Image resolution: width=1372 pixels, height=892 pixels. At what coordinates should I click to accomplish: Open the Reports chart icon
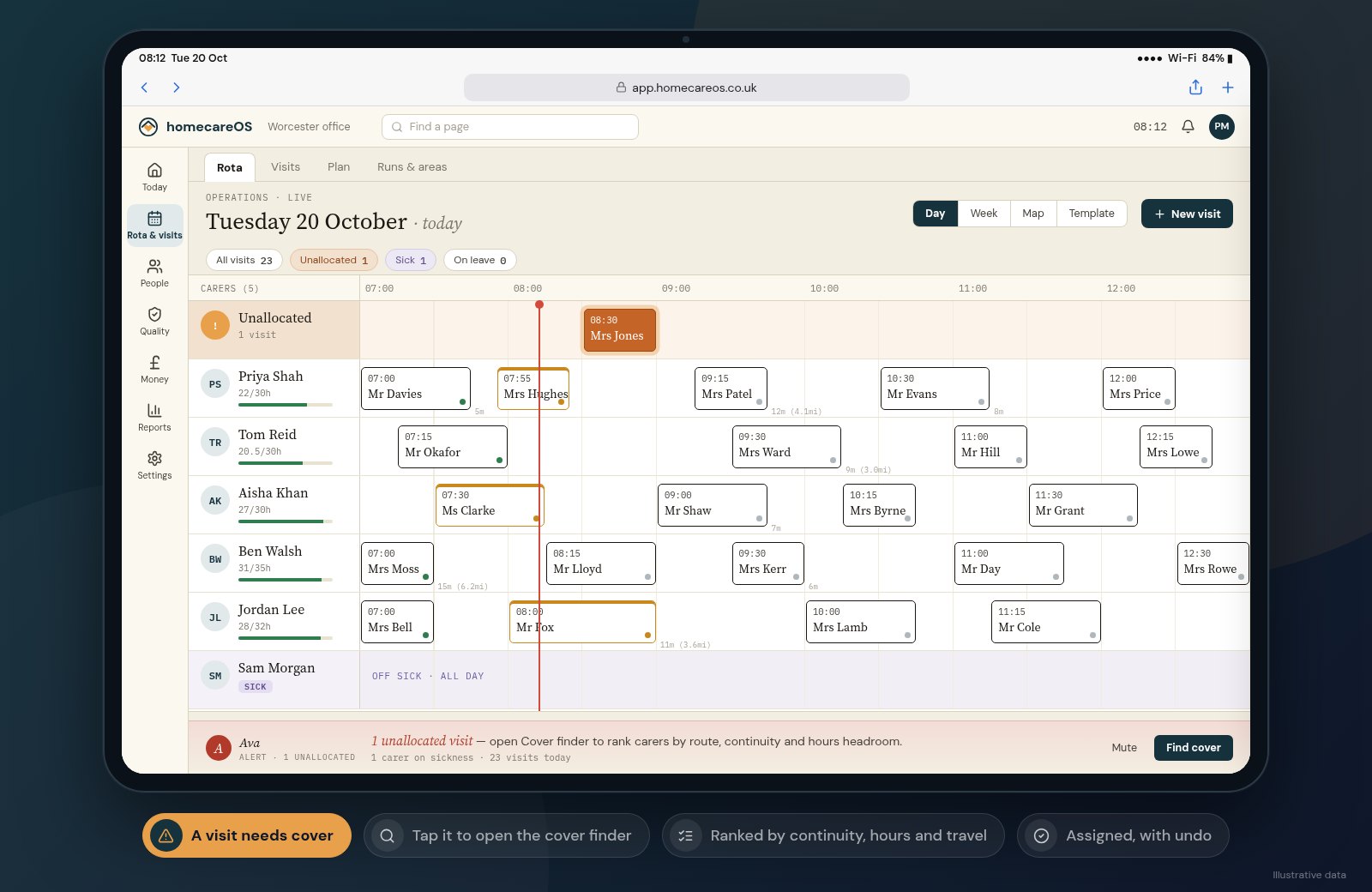[x=154, y=417]
